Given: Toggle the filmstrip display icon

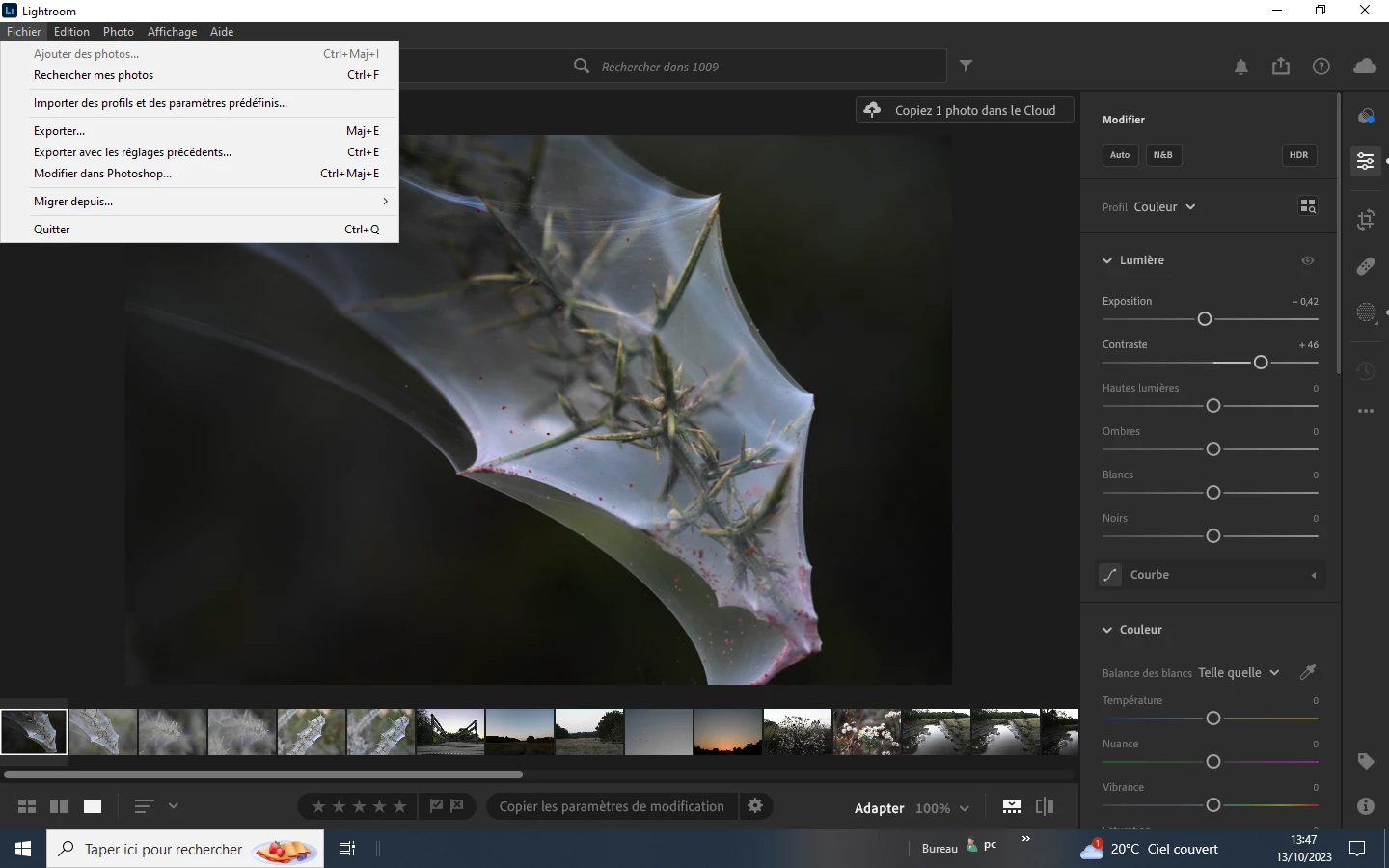Looking at the screenshot, I should [x=1011, y=806].
